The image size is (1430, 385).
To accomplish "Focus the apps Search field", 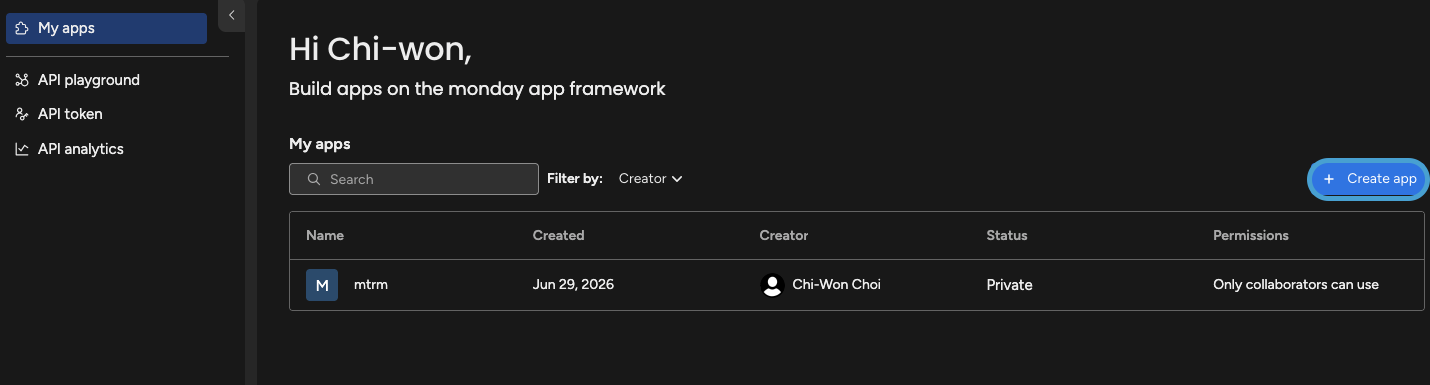I will 414,179.
